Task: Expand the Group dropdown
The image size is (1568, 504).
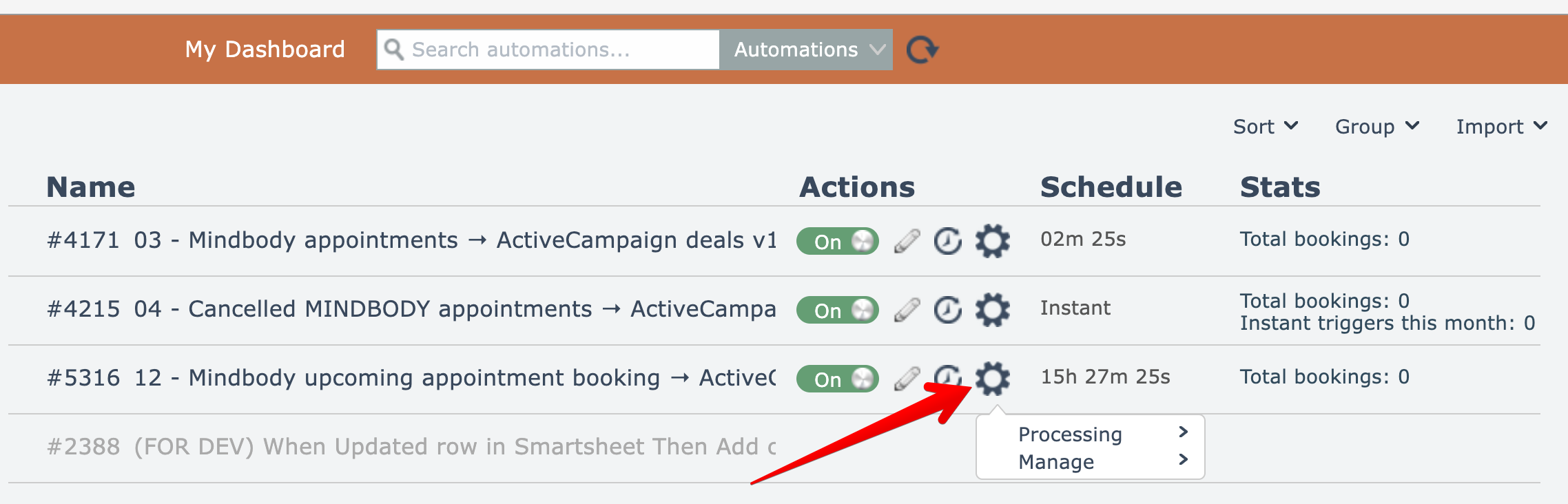Action: (1376, 127)
